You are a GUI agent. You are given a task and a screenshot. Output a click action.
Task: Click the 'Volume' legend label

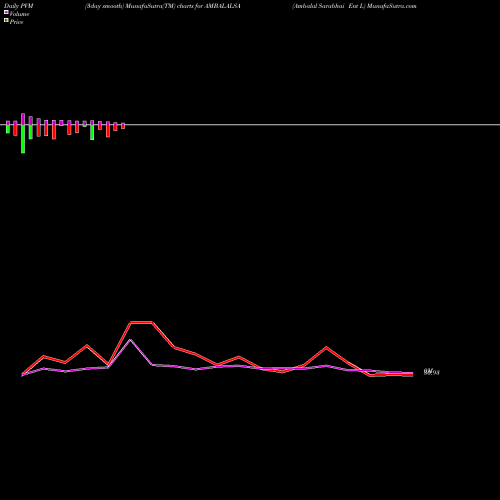coord(19,14)
